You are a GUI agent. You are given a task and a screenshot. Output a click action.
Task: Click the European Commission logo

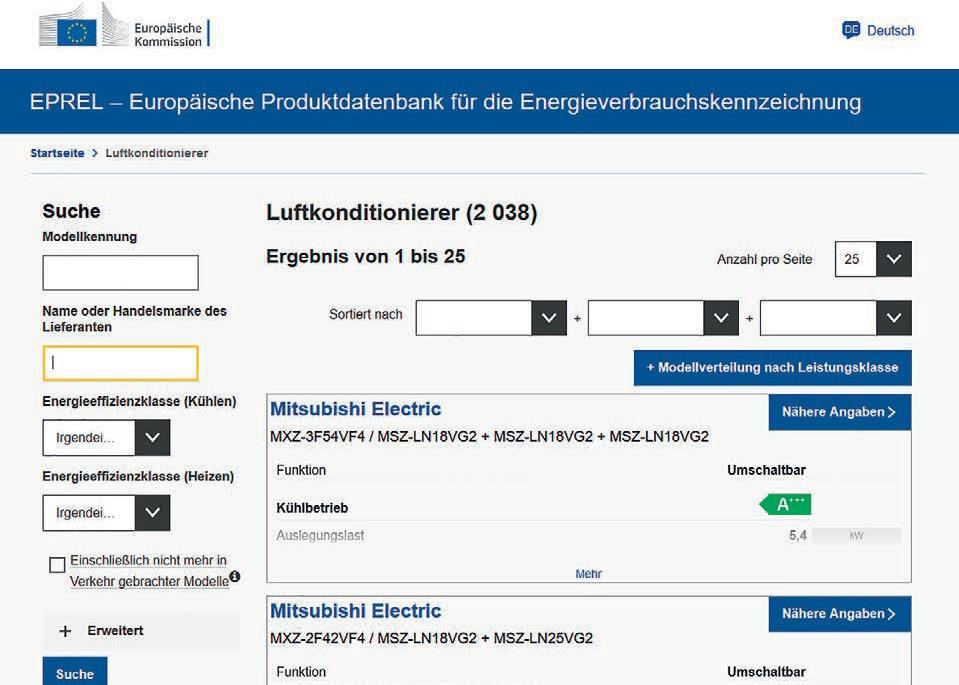124,26
